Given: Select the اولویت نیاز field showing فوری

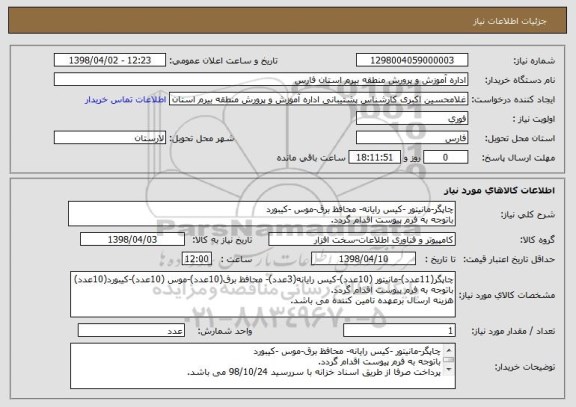Looking at the screenshot, I should tap(412, 119).
